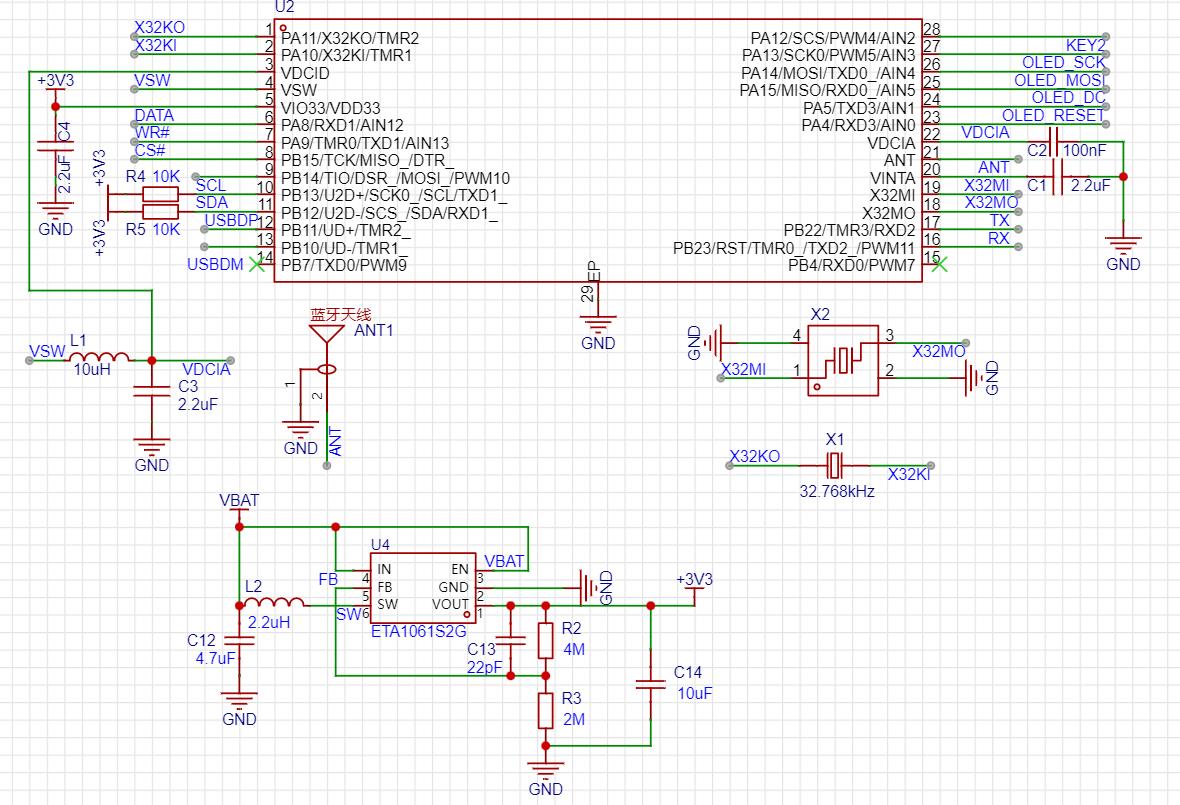1180x805 pixels.
Task: Click the R2 4M resistor symbol
Action: click(x=546, y=640)
